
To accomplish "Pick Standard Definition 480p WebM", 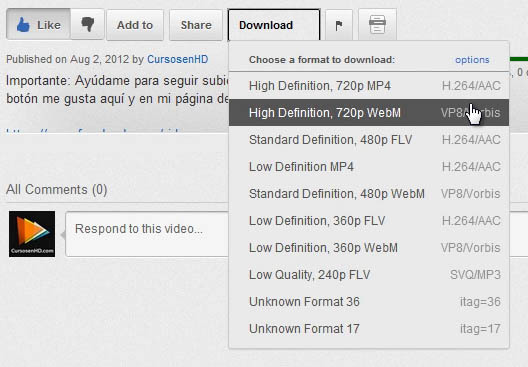I will pos(369,194).
